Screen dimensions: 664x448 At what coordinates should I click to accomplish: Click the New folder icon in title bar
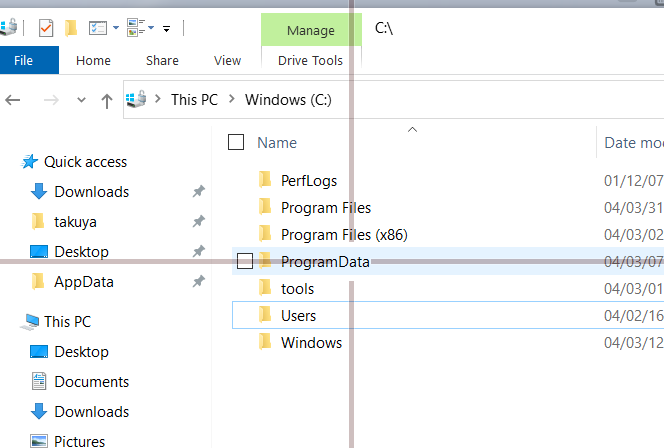71,28
